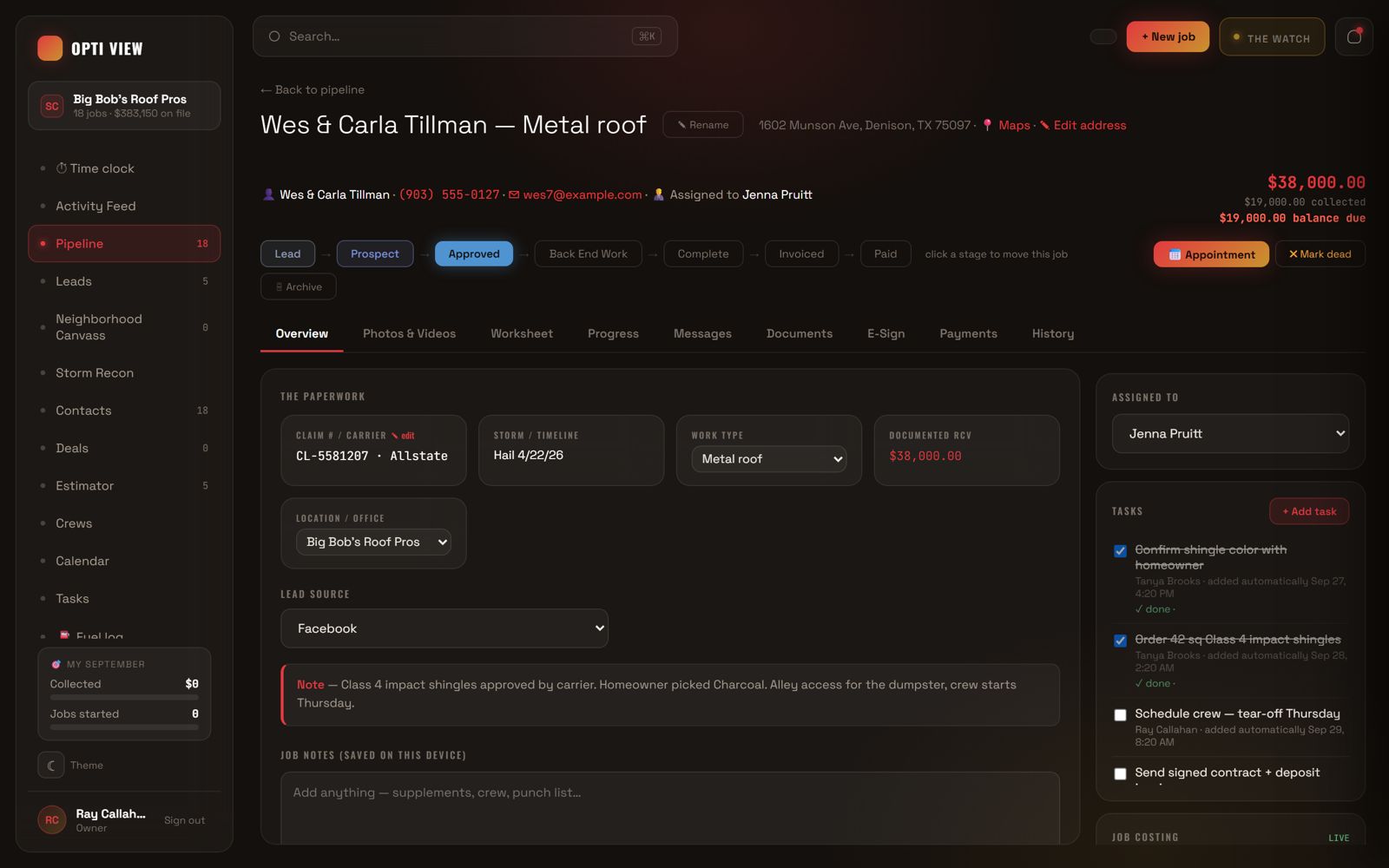Viewport: 1389px width, 868px height.
Task: Open Maps pin link for address
Action: (x=1006, y=125)
